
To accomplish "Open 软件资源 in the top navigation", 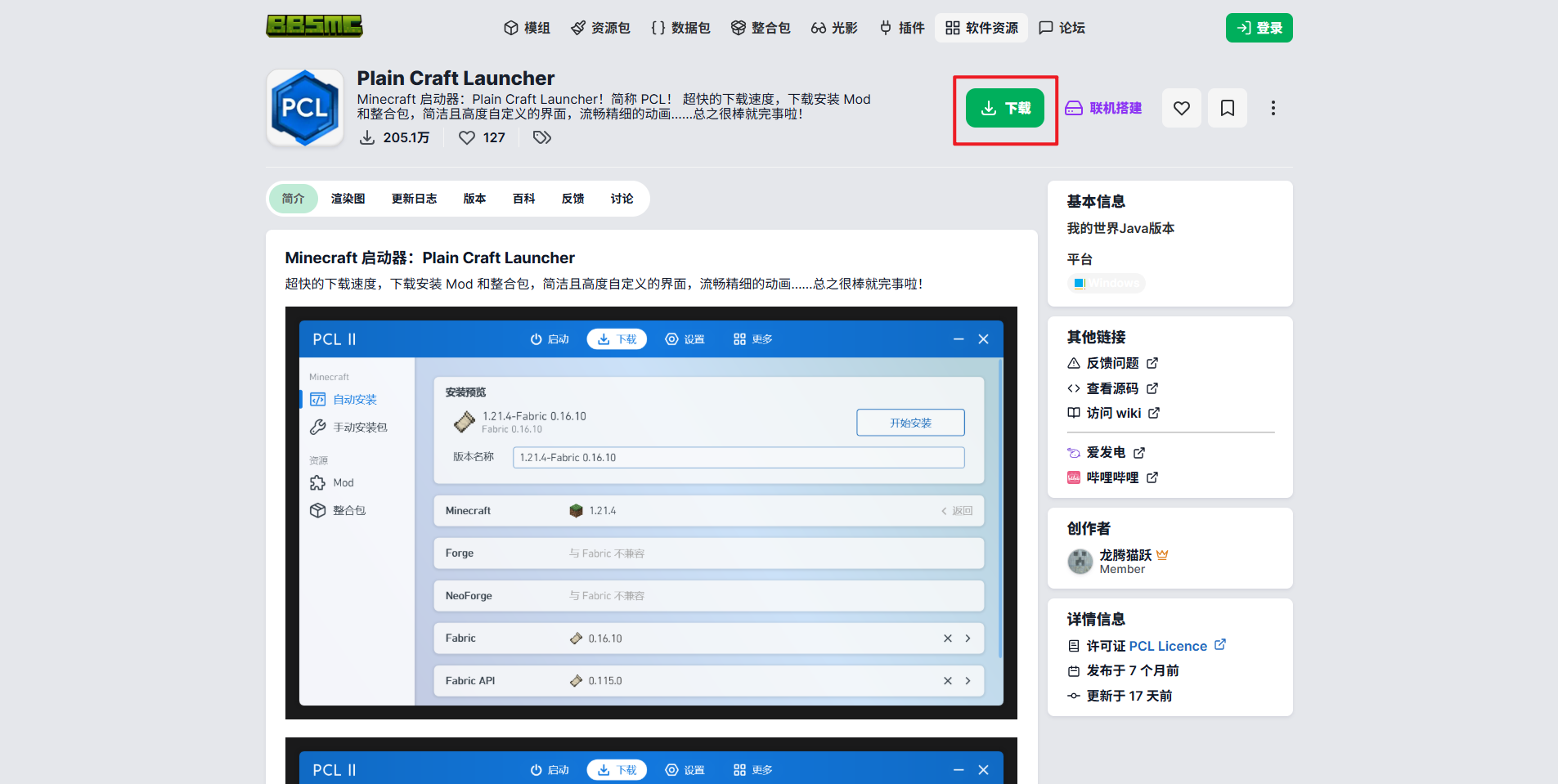I will click(981, 28).
